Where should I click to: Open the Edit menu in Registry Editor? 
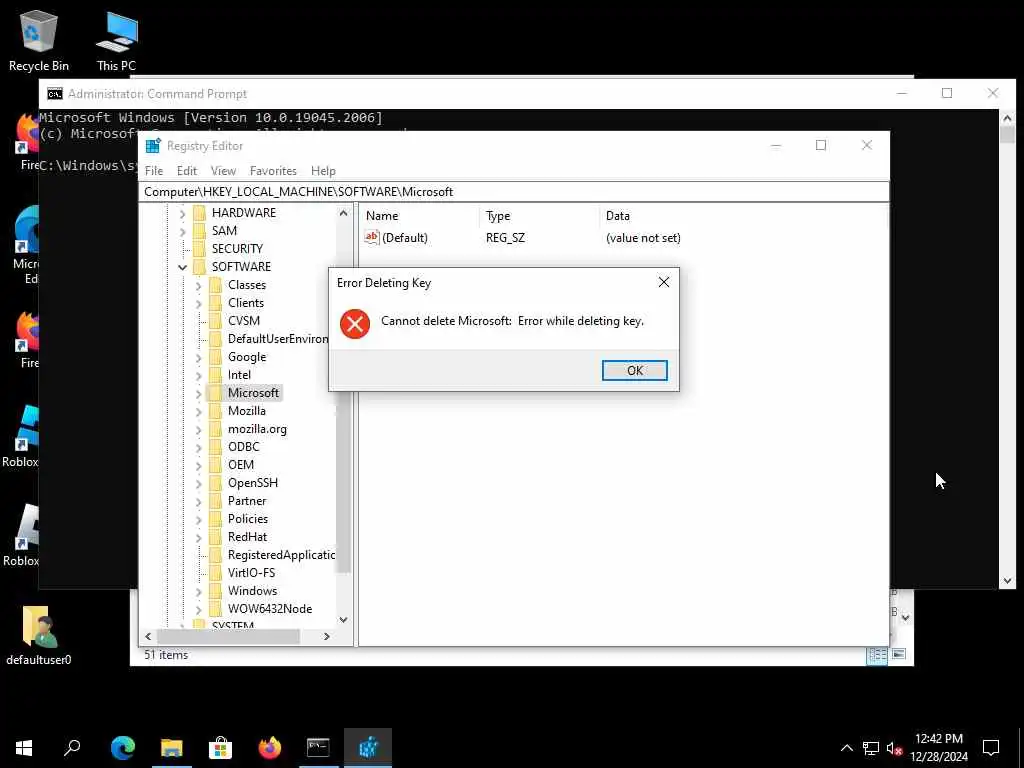click(x=187, y=170)
